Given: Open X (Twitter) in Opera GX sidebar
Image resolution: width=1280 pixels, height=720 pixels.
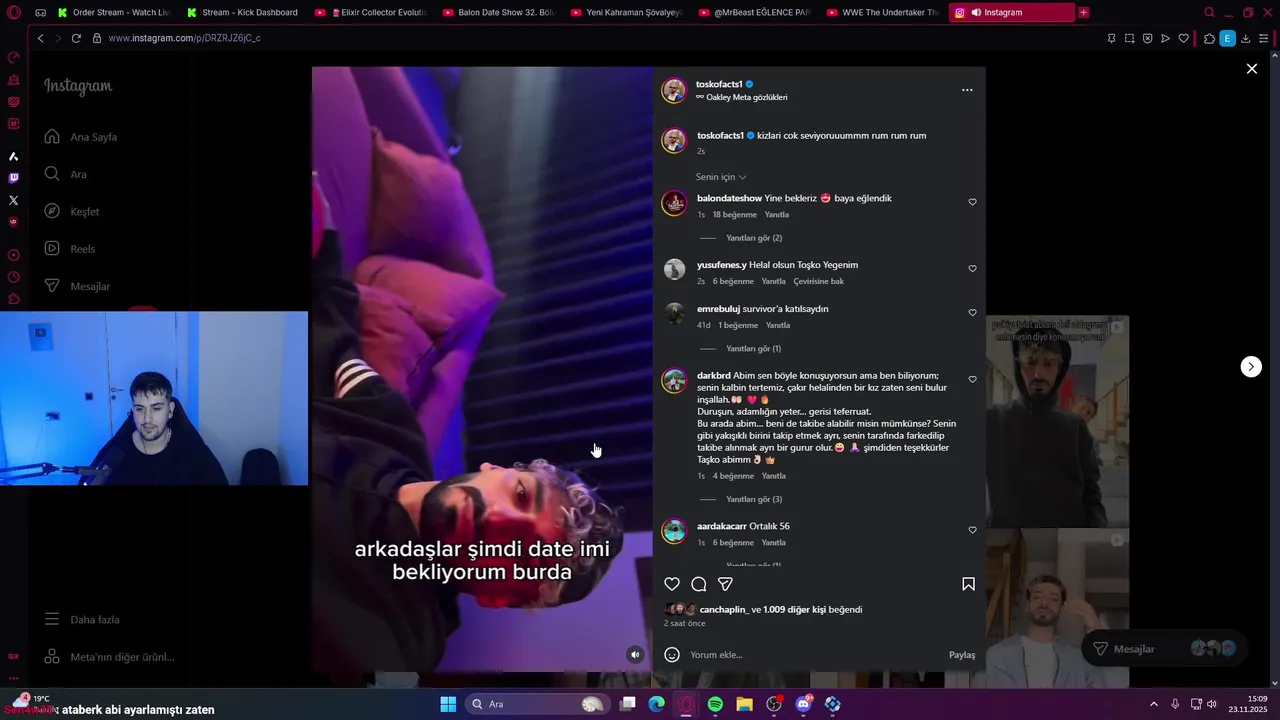Looking at the screenshot, I should coord(13,200).
